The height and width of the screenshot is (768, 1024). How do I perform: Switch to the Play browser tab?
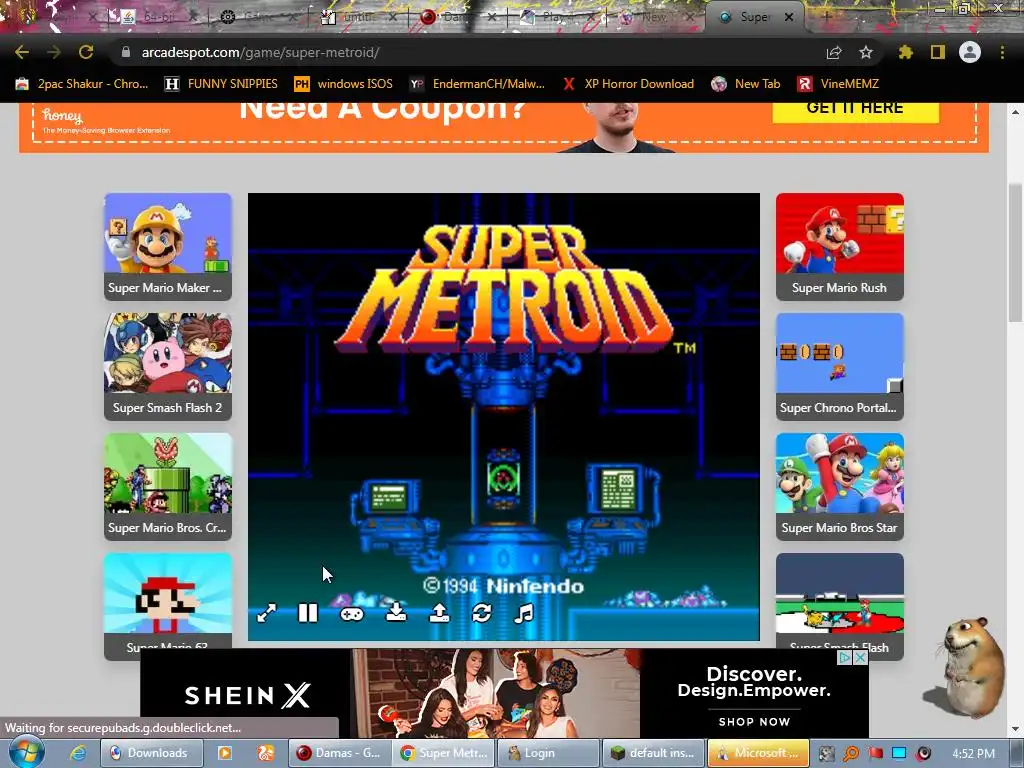555,18
